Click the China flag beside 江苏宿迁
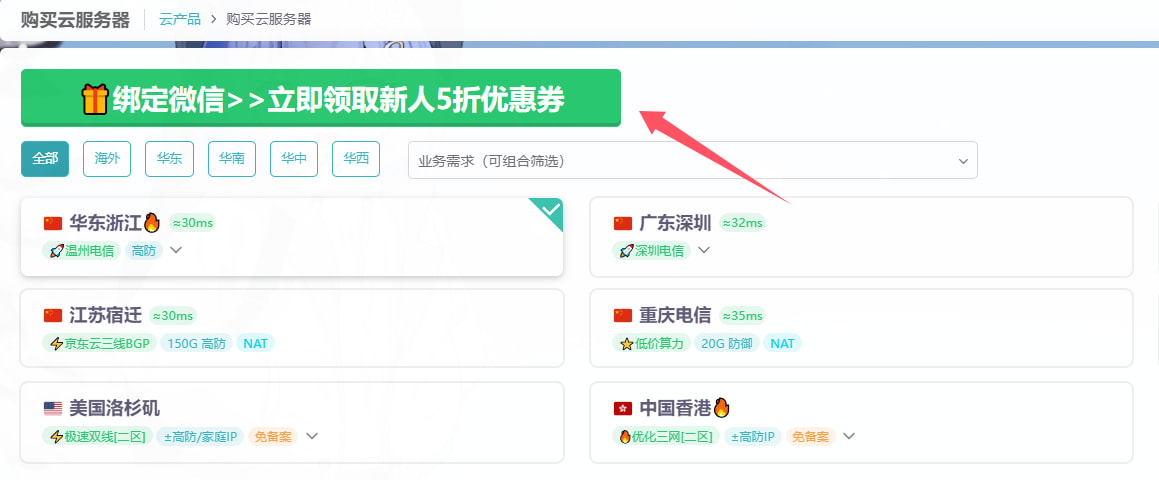The width and height of the screenshot is (1159, 480). [x=52, y=316]
